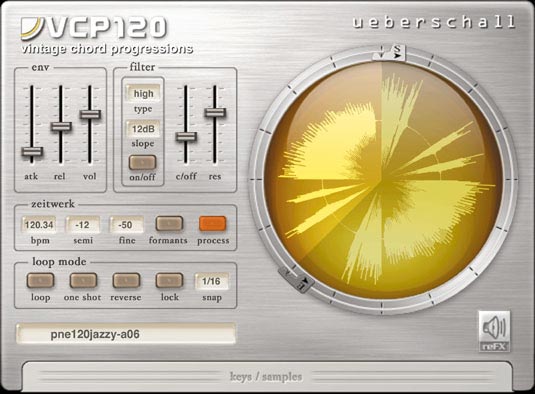Click the cutoff slider handle

(186, 137)
